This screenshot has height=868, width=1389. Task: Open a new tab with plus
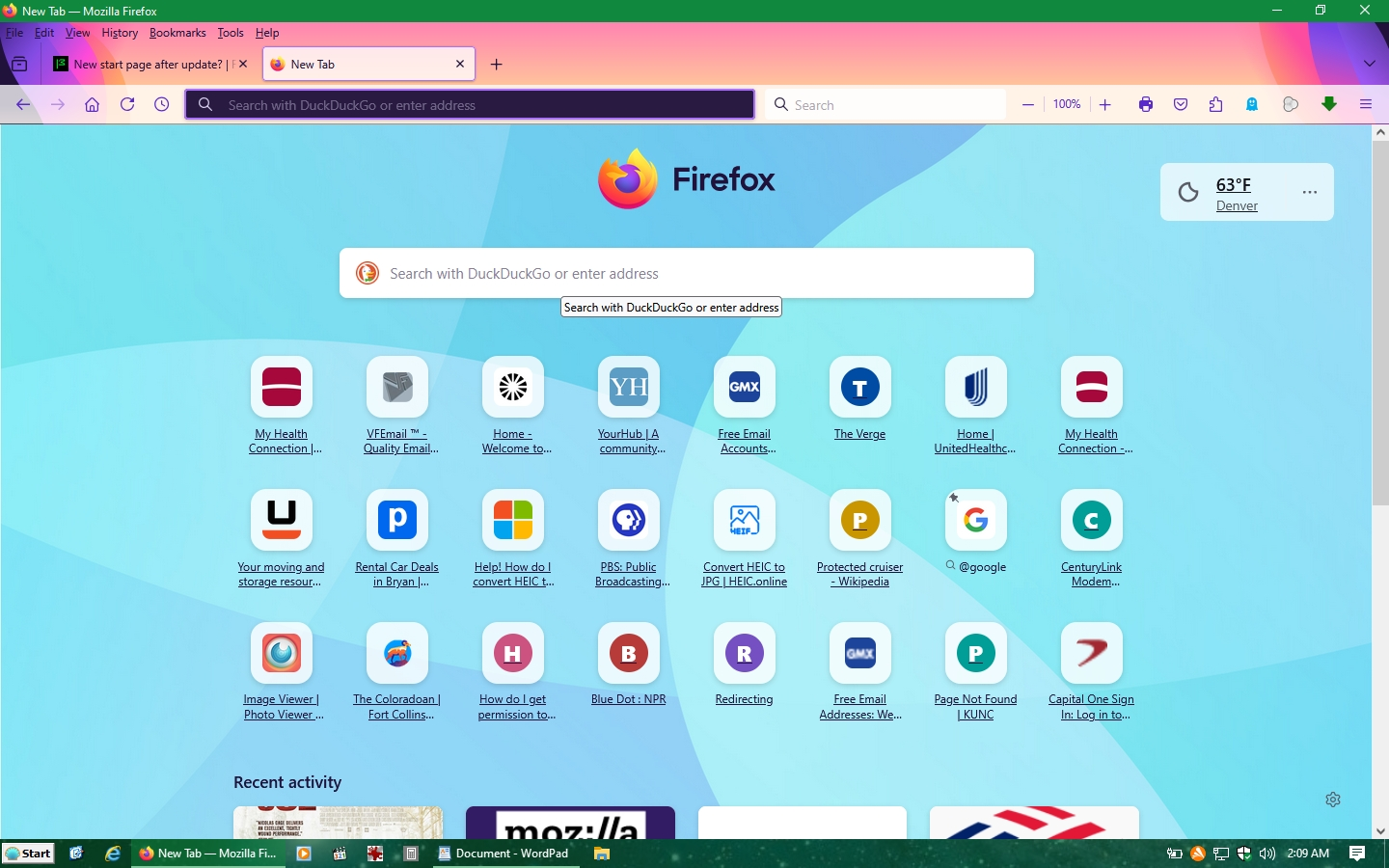click(x=496, y=65)
